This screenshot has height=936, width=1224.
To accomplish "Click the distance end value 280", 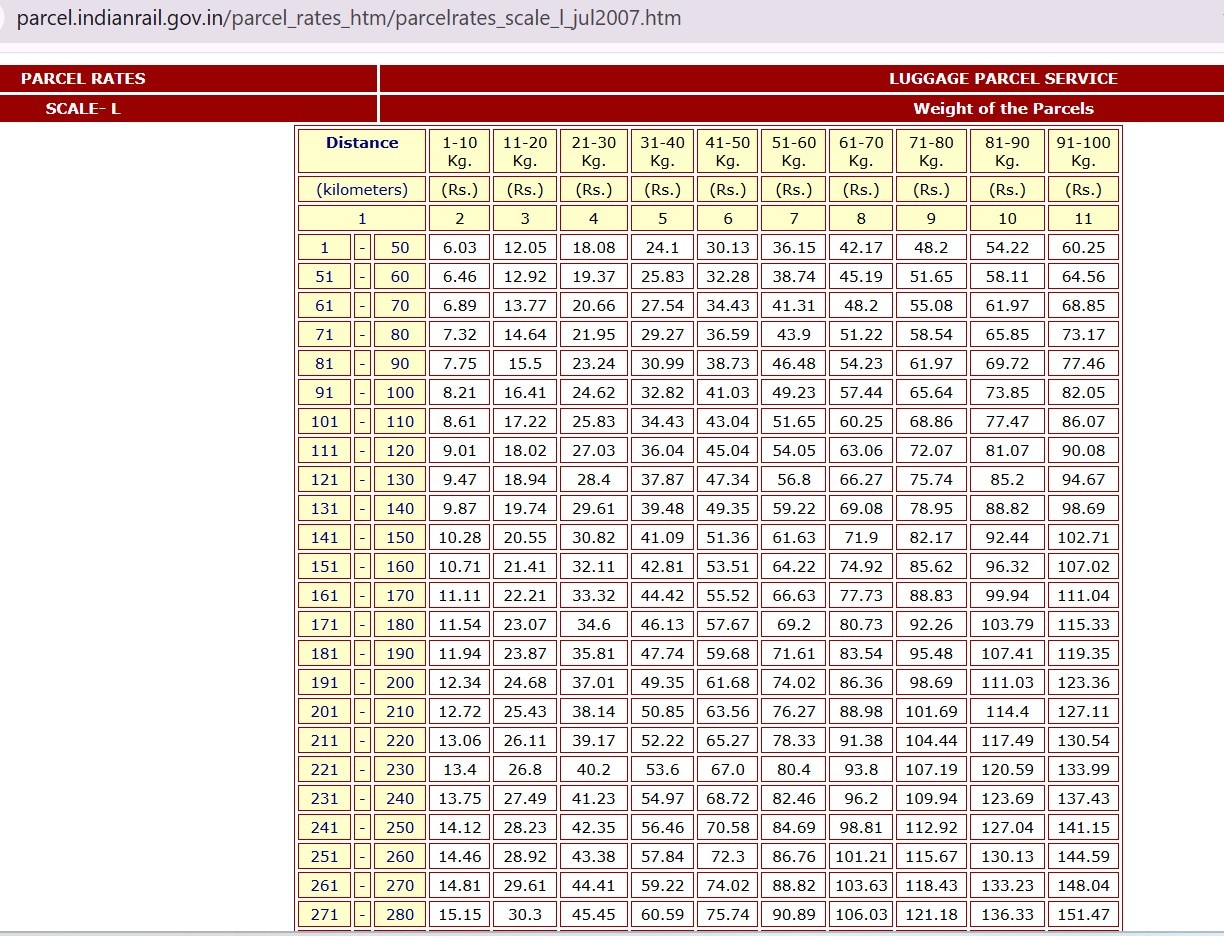I will coord(400,914).
